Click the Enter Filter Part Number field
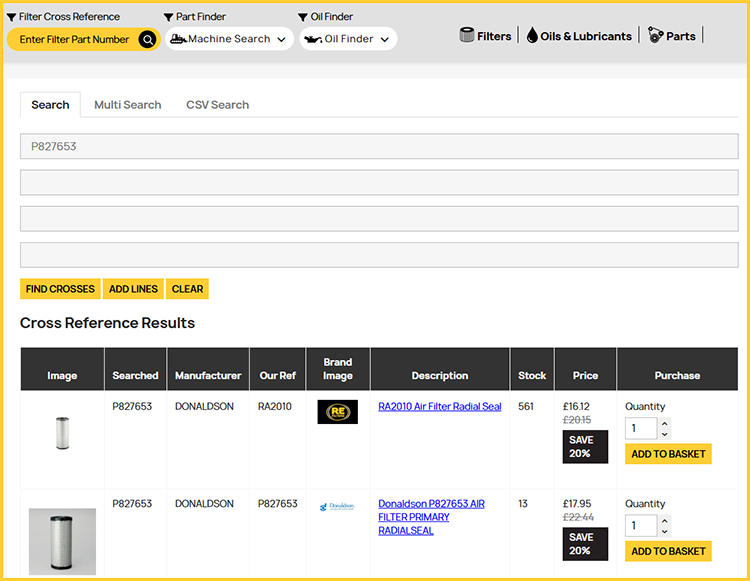This screenshot has width=750, height=581. tap(74, 39)
